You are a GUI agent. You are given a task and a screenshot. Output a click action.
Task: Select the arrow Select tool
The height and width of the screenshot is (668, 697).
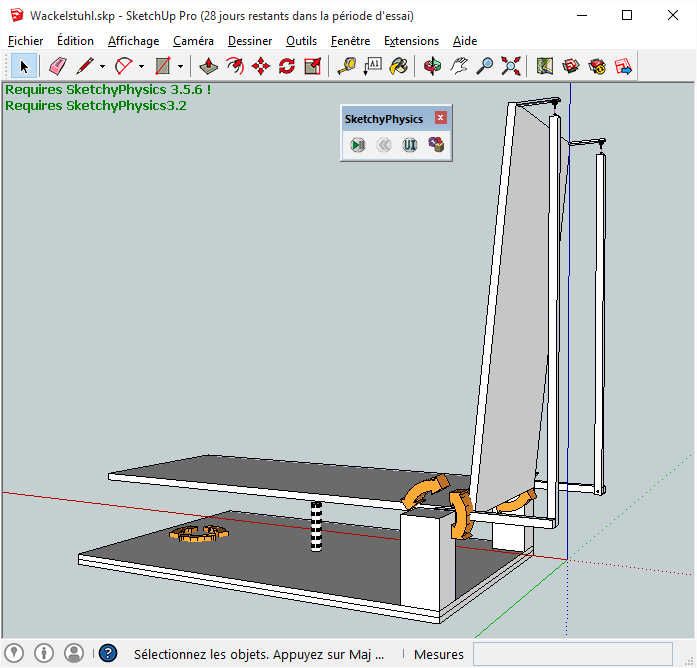point(24,66)
